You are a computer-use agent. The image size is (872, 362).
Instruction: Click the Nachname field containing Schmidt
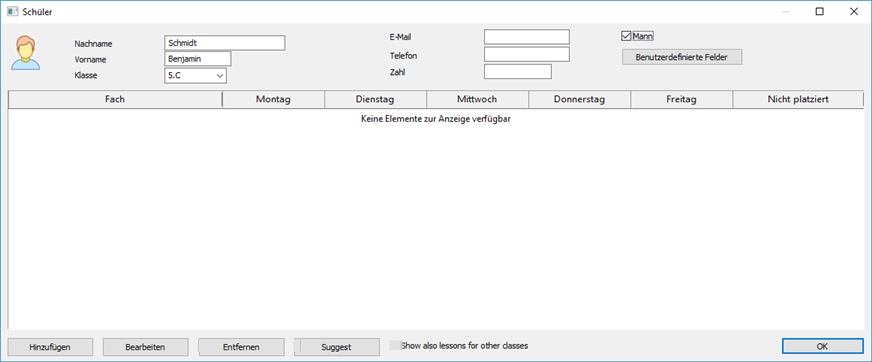pos(225,43)
